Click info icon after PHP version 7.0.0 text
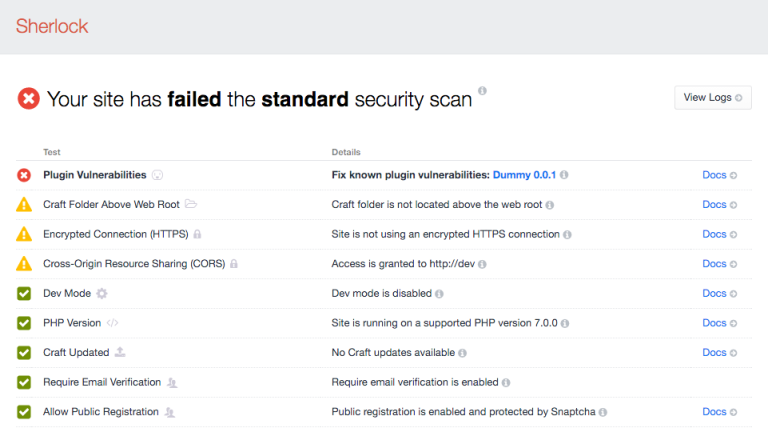 [565, 323]
